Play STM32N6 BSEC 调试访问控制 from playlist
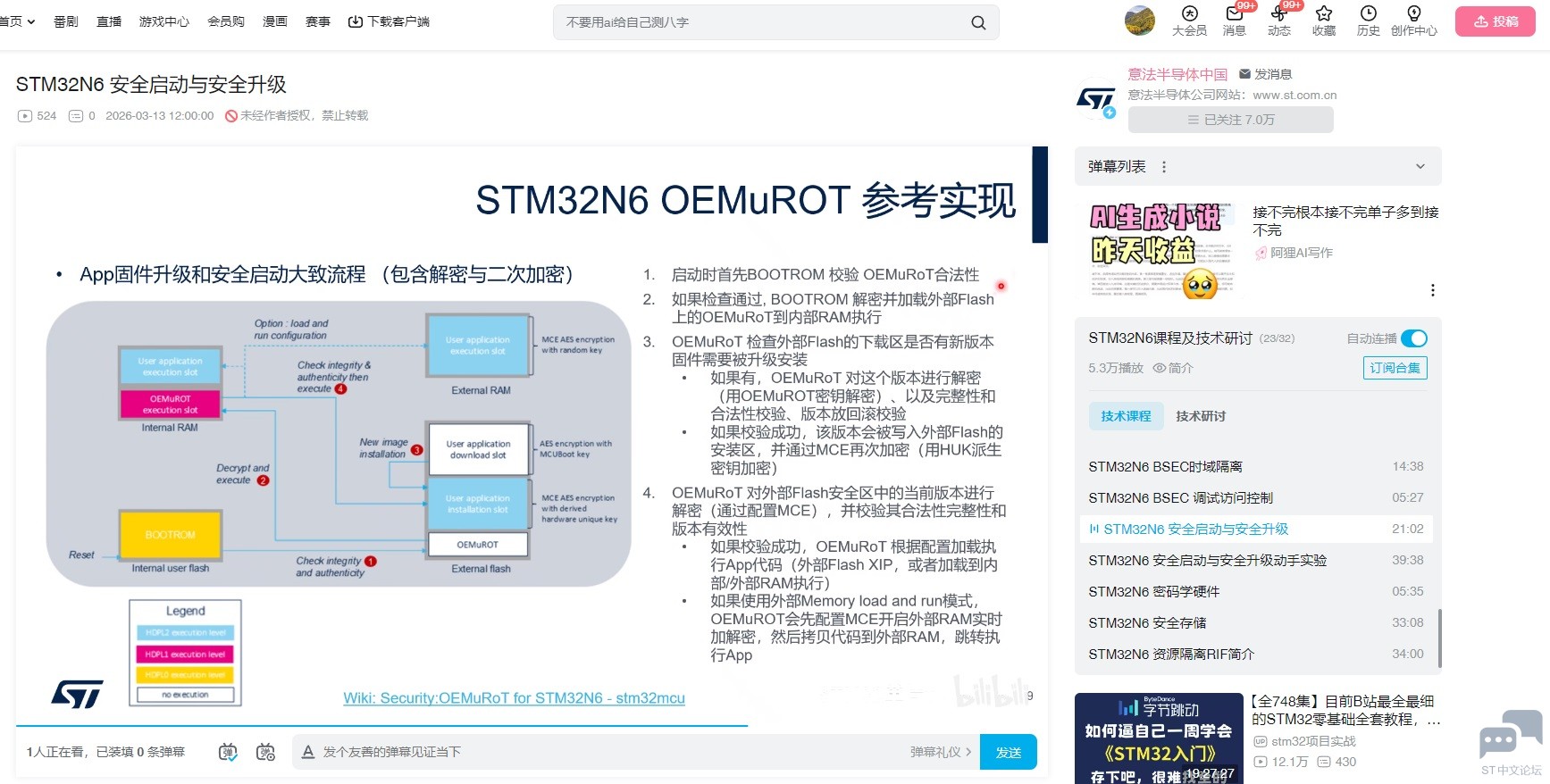 (x=1256, y=498)
